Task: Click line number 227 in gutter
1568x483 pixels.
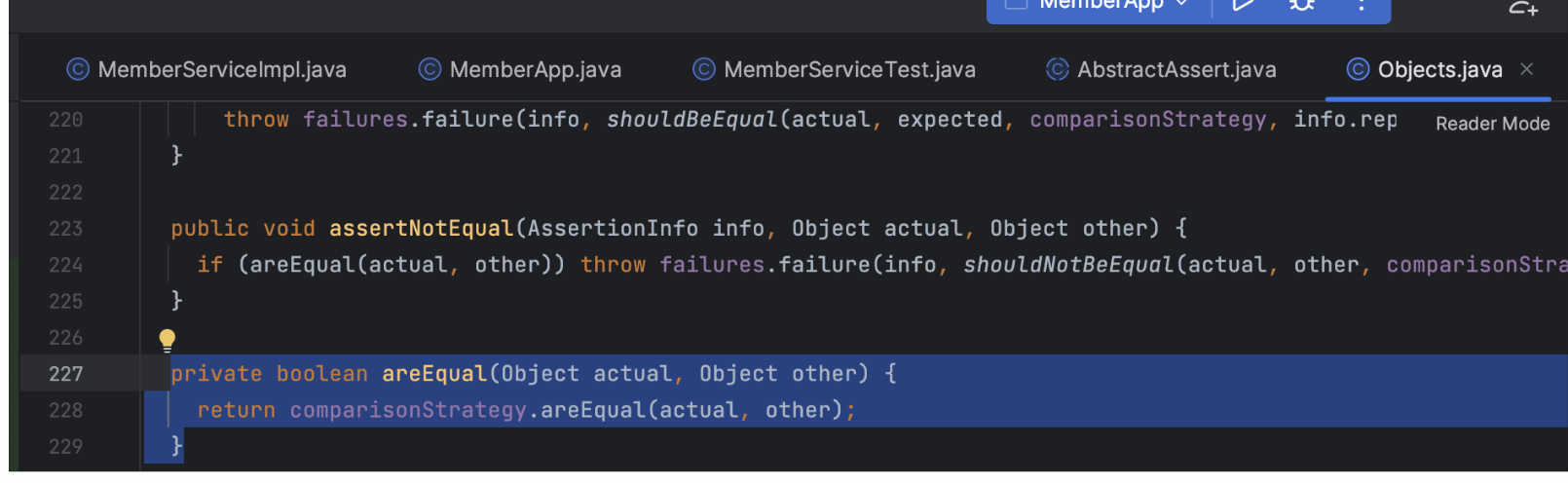Action: [66, 374]
